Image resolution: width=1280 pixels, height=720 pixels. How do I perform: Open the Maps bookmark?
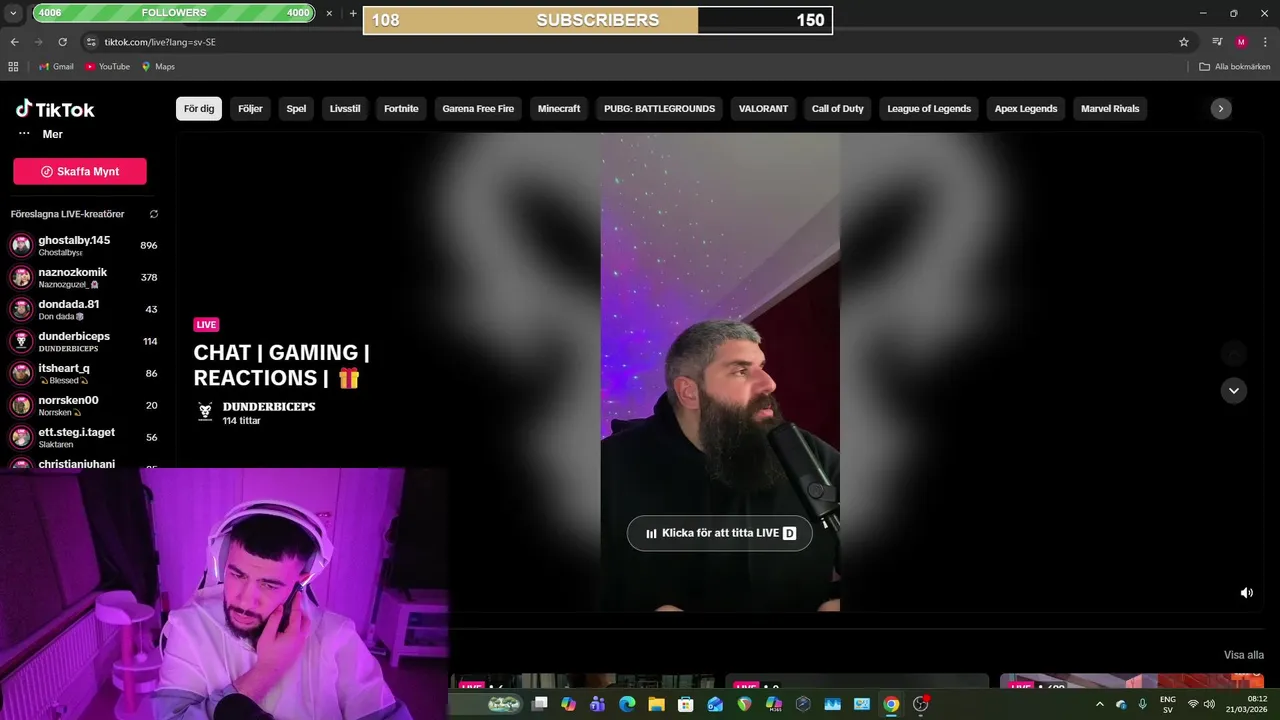(158, 66)
